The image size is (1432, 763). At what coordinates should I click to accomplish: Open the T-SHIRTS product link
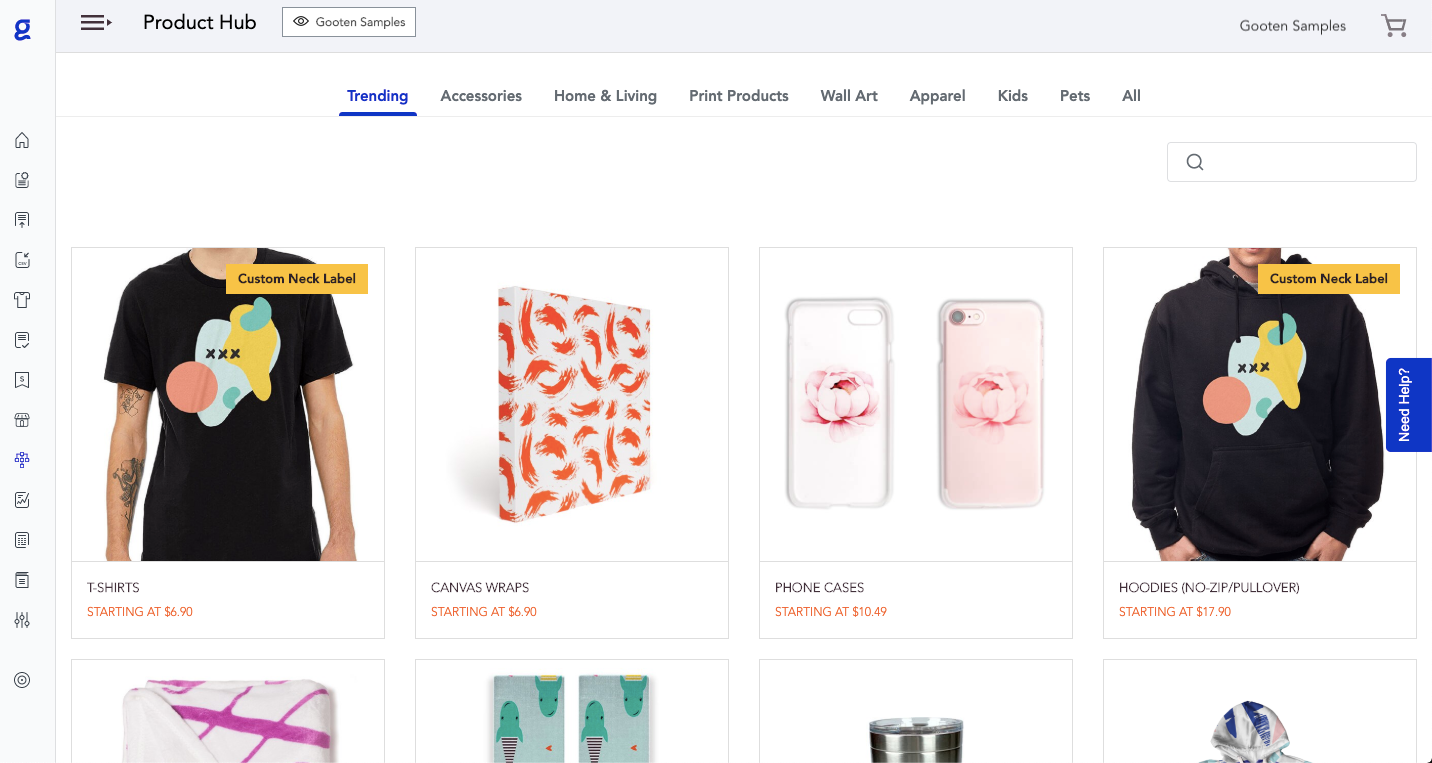coord(114,588)
